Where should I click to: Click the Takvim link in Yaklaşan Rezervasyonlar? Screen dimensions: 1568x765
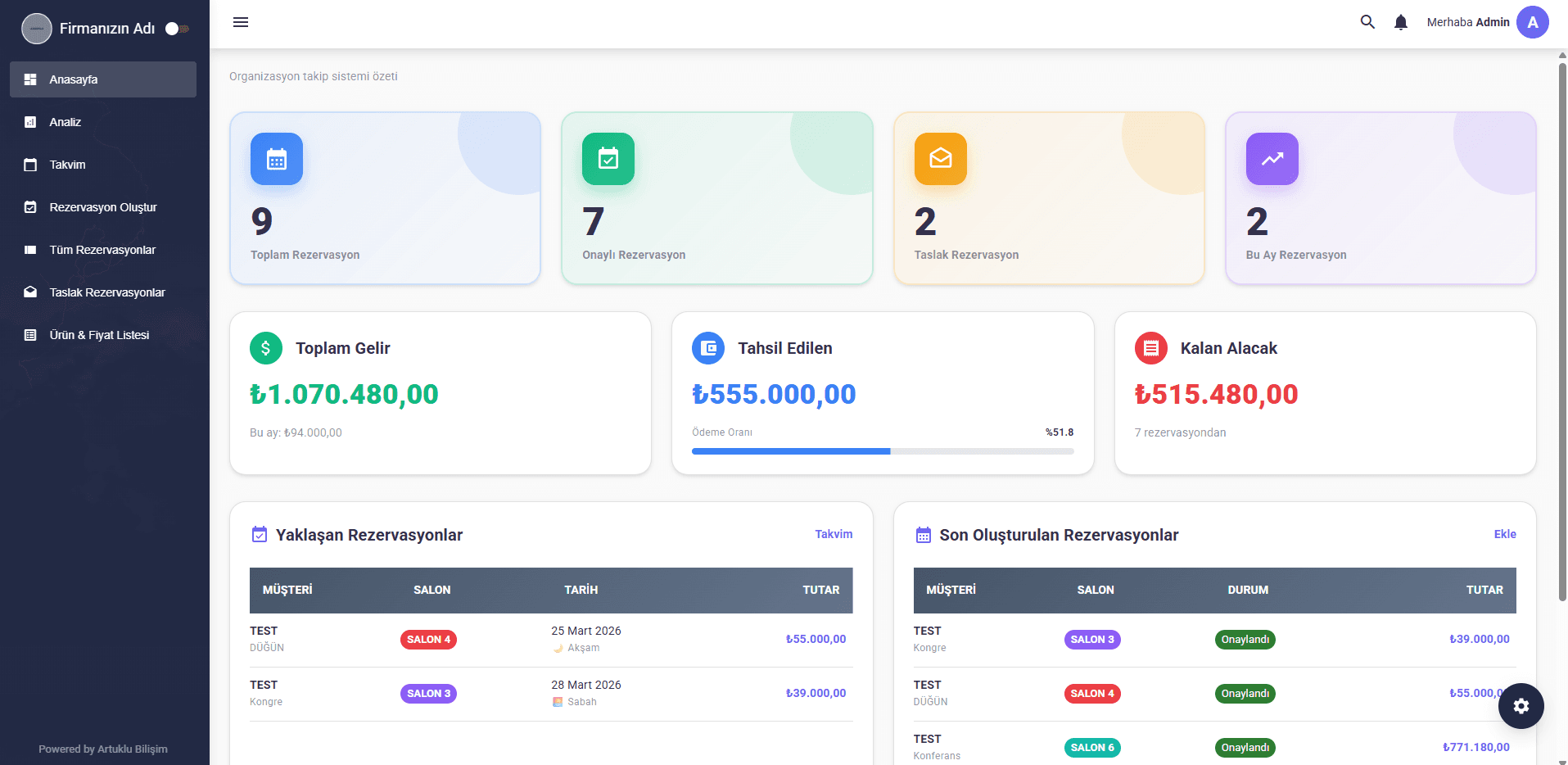tap(834, 534)
